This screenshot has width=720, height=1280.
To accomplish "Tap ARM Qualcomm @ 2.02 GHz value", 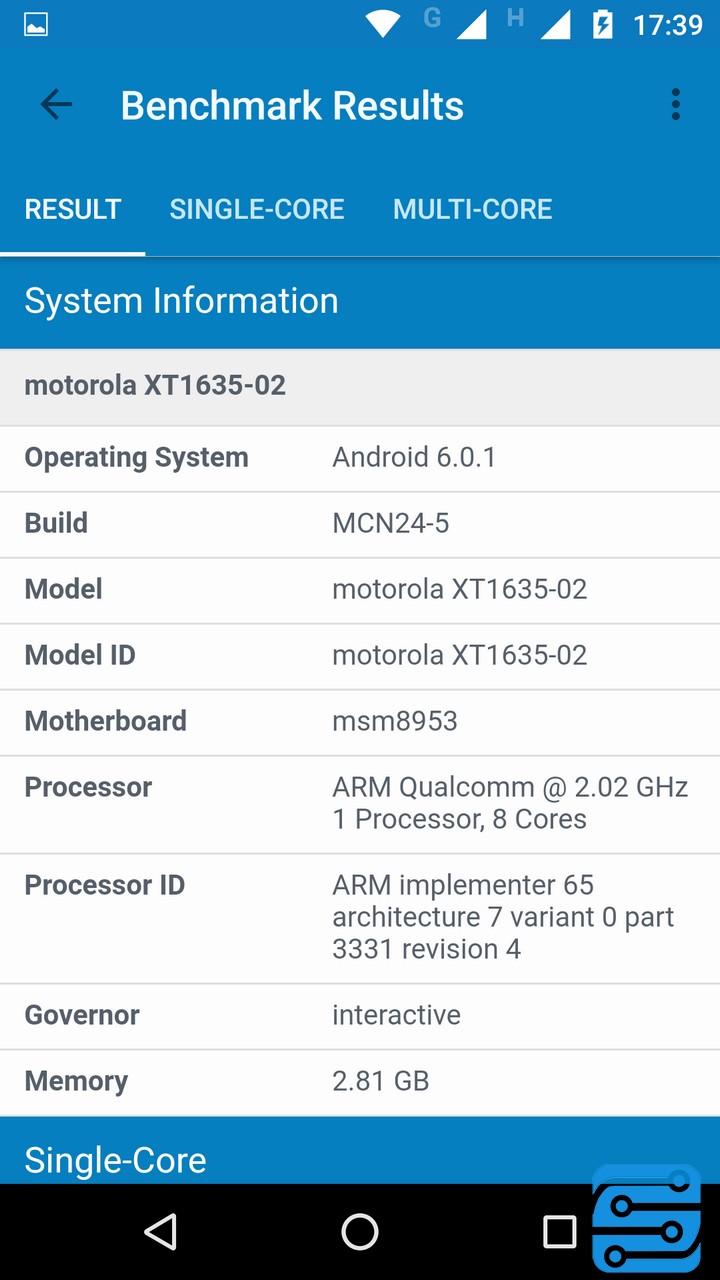I will pos(510,787).
